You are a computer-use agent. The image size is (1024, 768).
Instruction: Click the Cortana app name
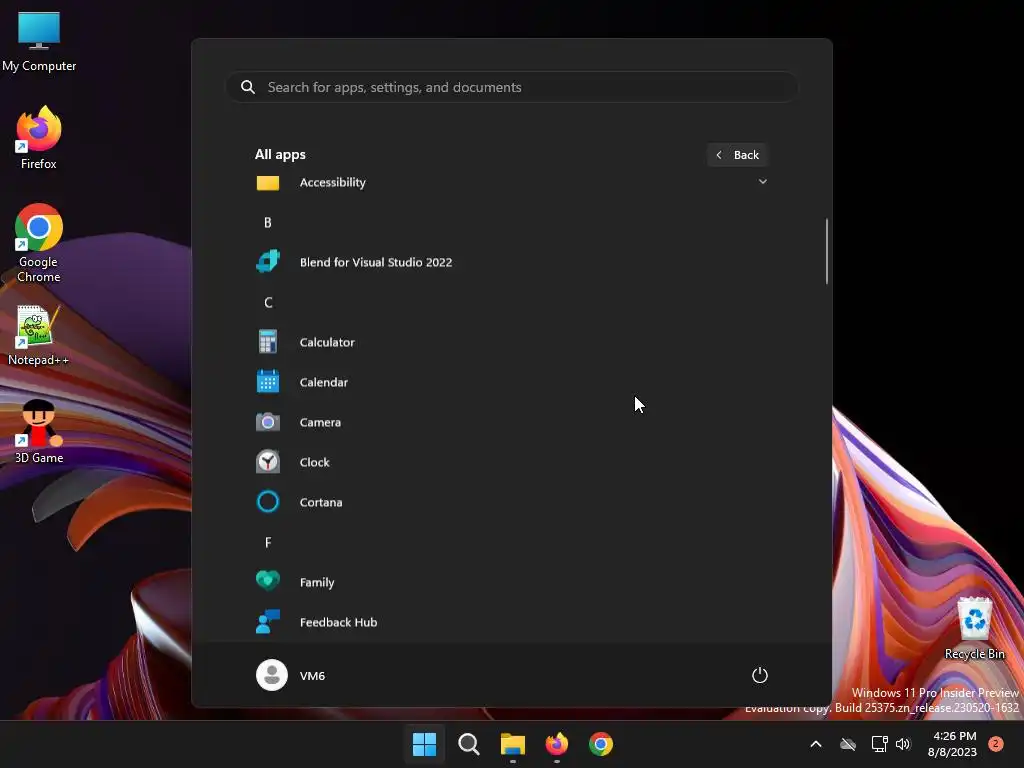(321, 502)
